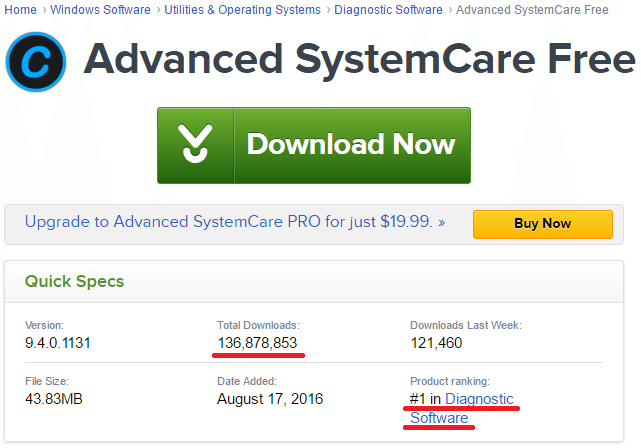Click the chevron after Home breadcrumb
The image size is (641, 448).
pos(44,10)
